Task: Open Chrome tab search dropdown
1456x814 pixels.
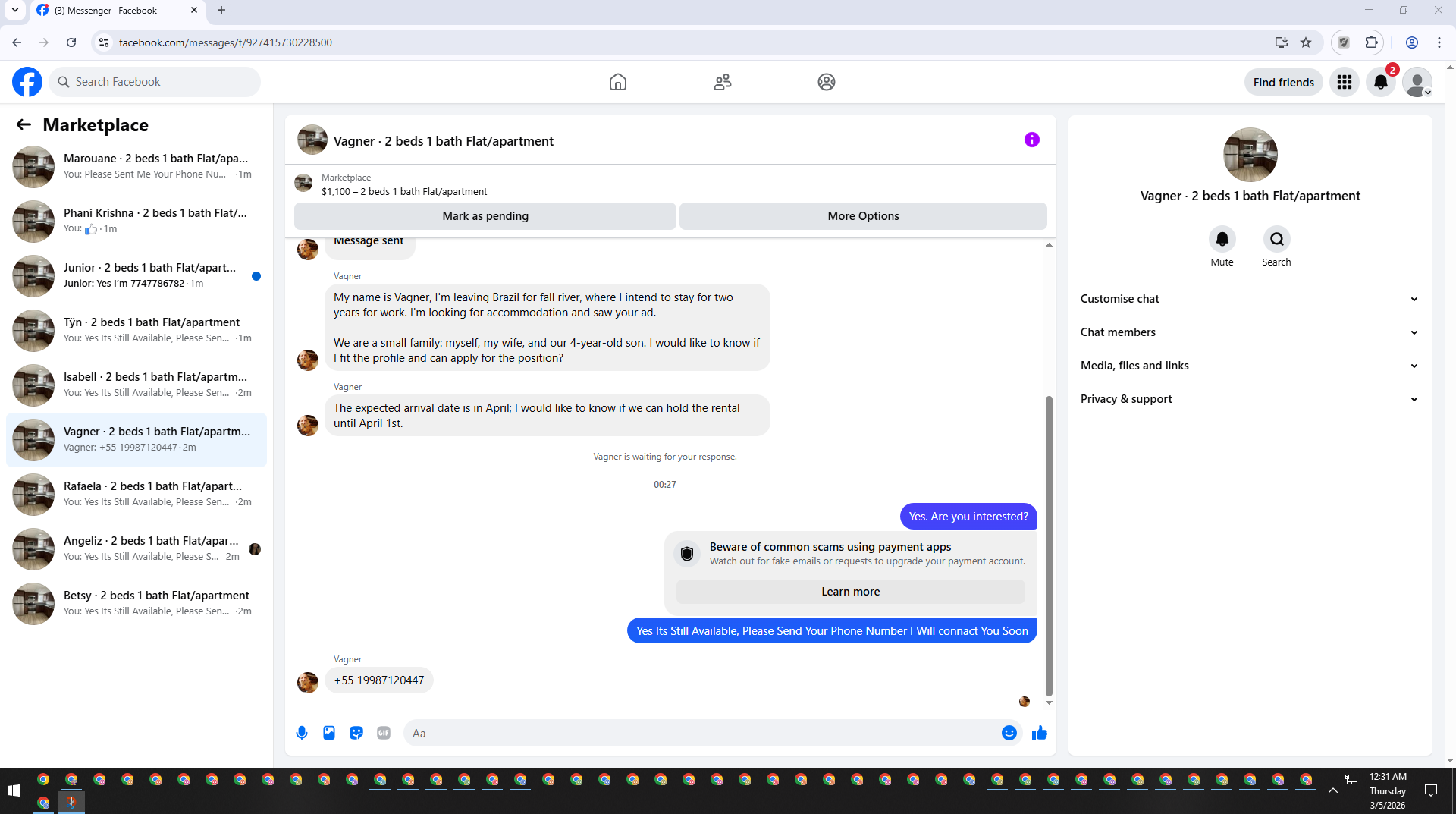Action: [x=14, y=11]
